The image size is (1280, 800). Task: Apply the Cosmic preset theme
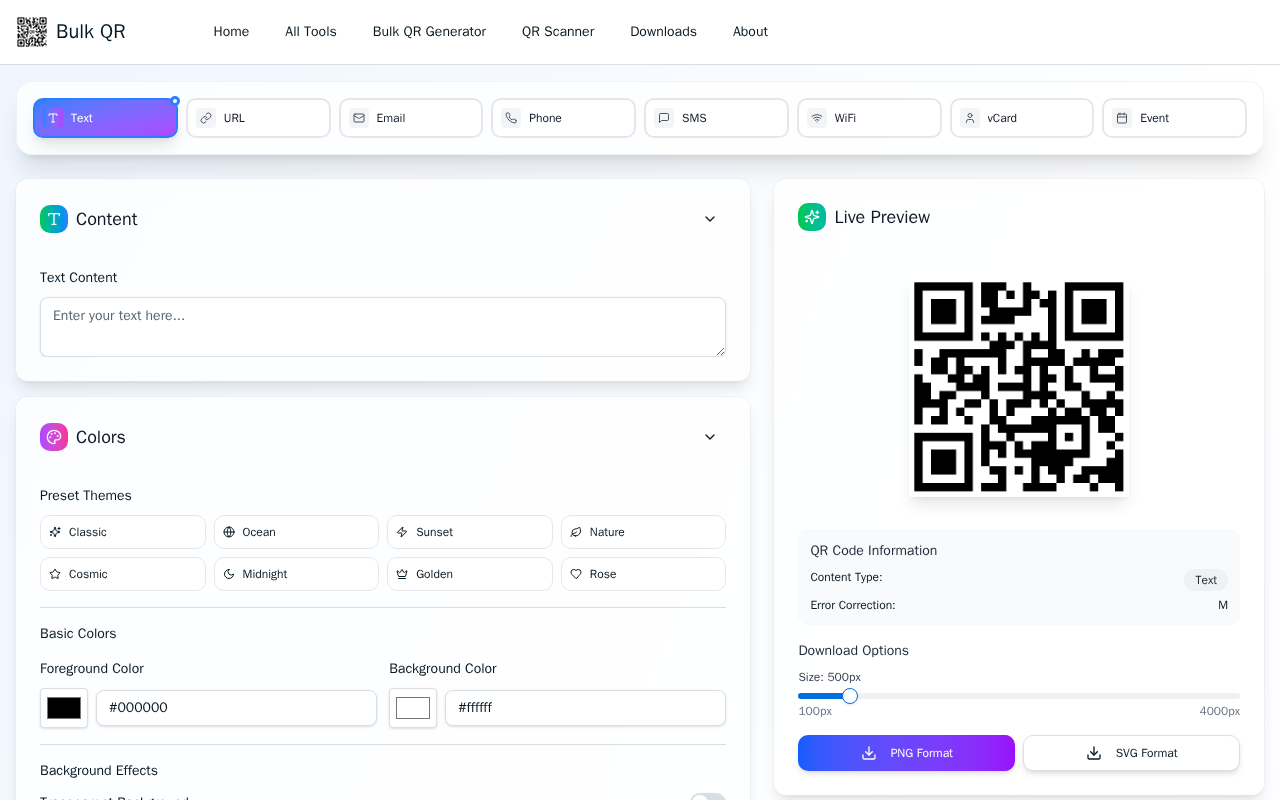[x=123, y=574]
